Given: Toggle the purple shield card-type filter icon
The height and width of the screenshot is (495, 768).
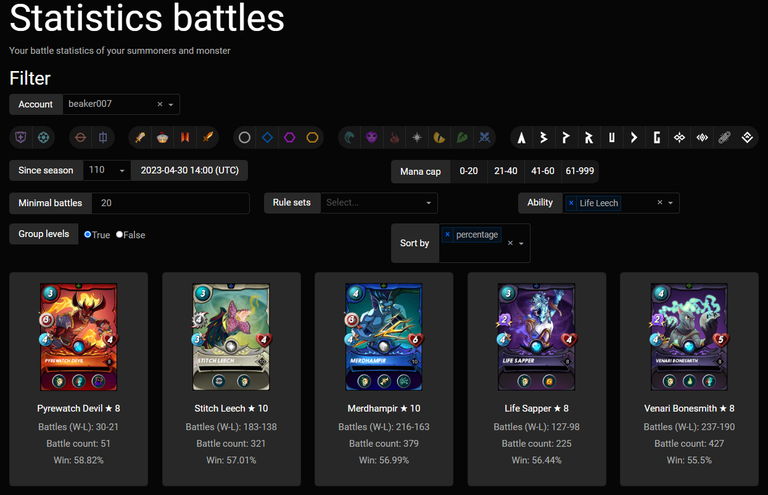Looking at the screenshot, I should [x=21, y=138].
